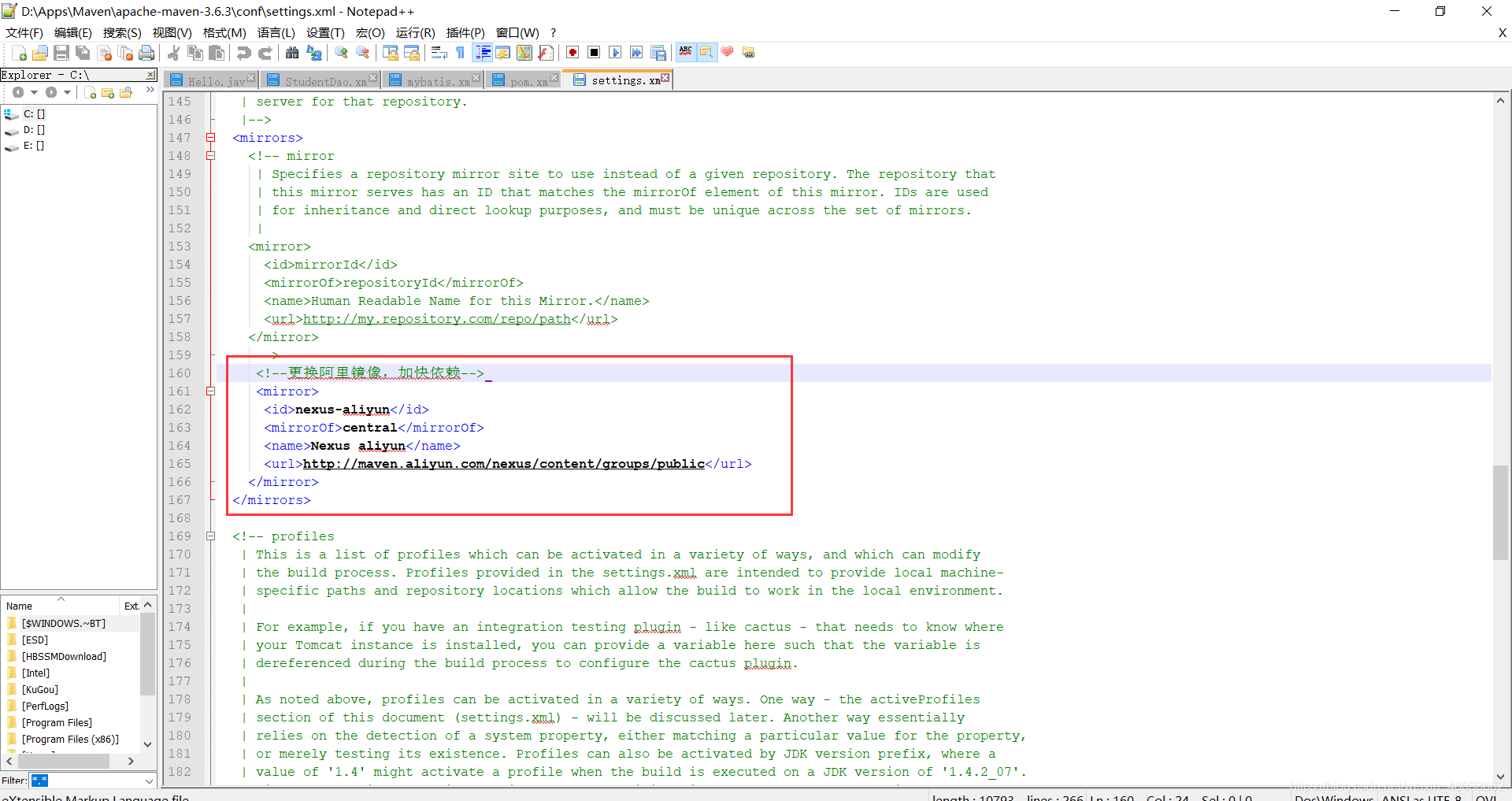Redo the last undone edit
This screenshot has height=801, width=1512.
point(265,53)
